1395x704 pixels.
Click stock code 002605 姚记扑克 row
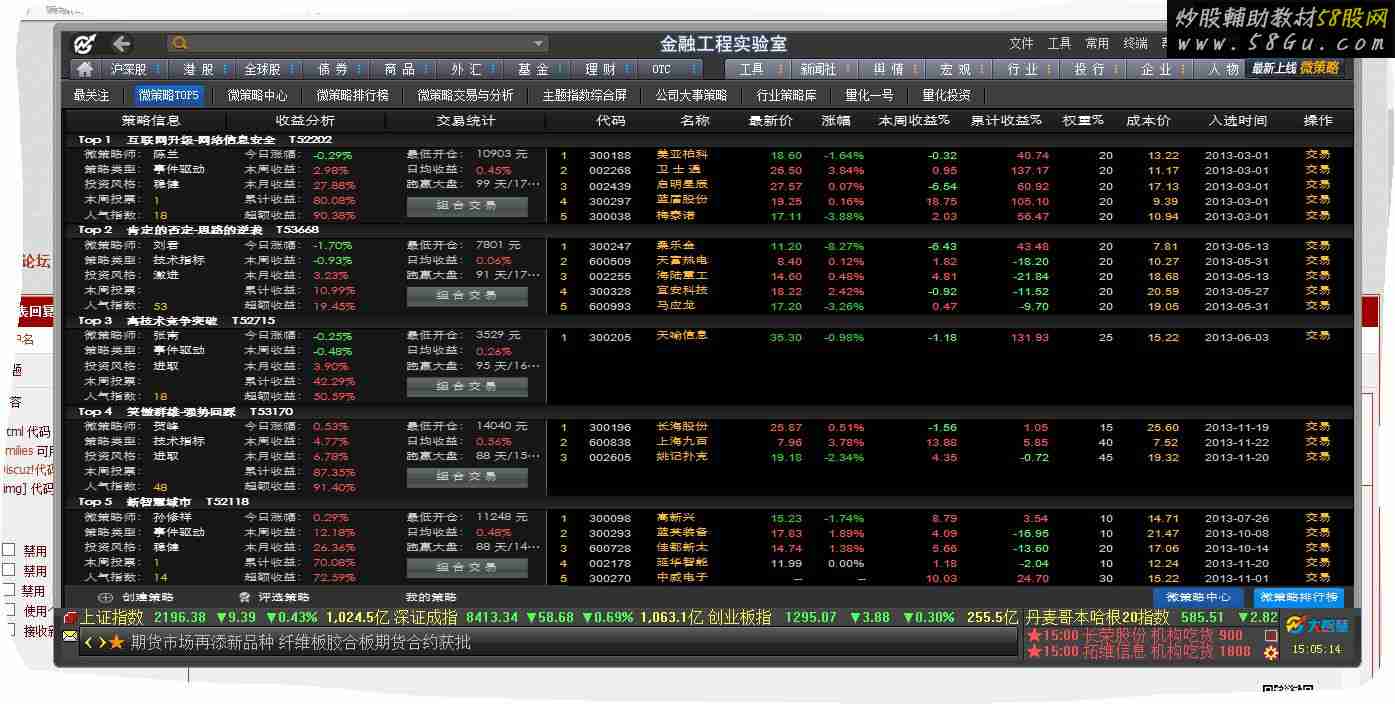click(x=610, y=457)
